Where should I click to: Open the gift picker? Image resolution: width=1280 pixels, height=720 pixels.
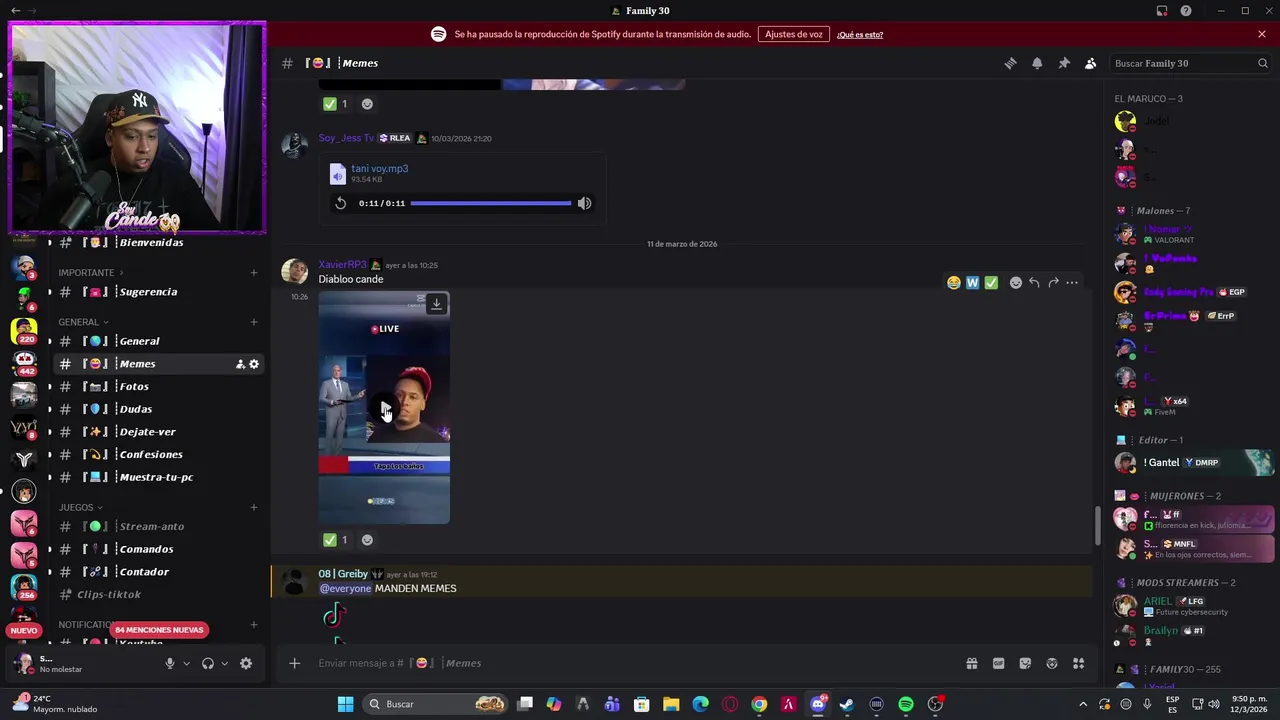(971, 663)
